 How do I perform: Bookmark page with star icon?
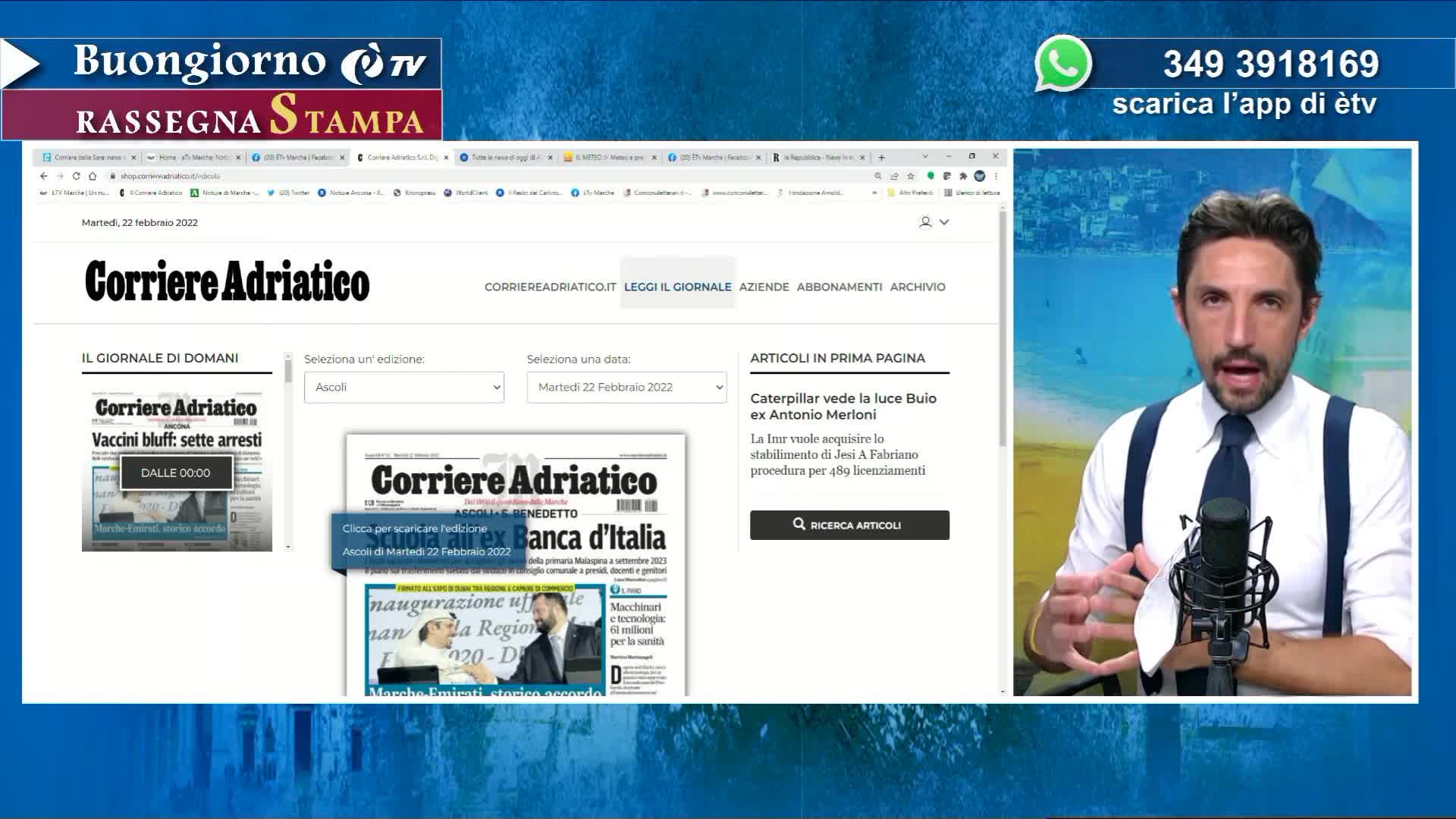(x=911, y=176)
